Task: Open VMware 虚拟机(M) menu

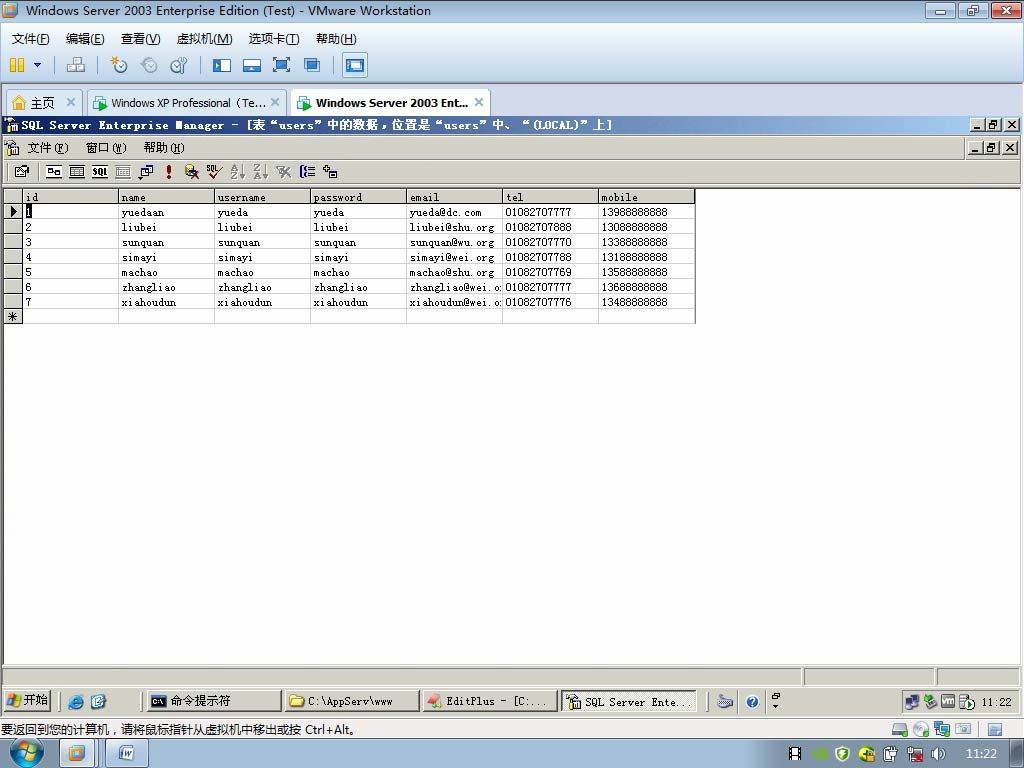Action: point(204,39)
